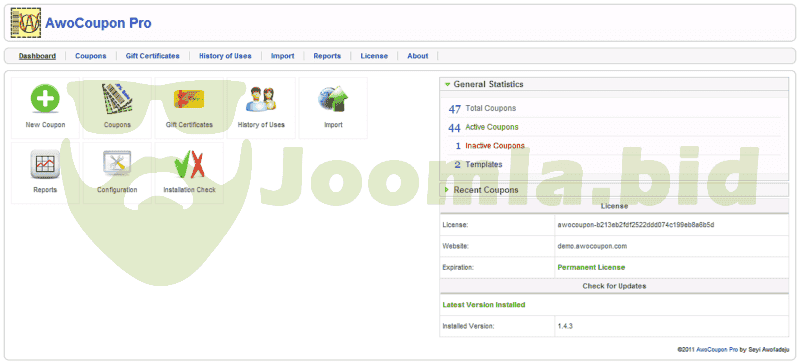
Task: Open the Configuration tools icon
Action: [117, 164]
